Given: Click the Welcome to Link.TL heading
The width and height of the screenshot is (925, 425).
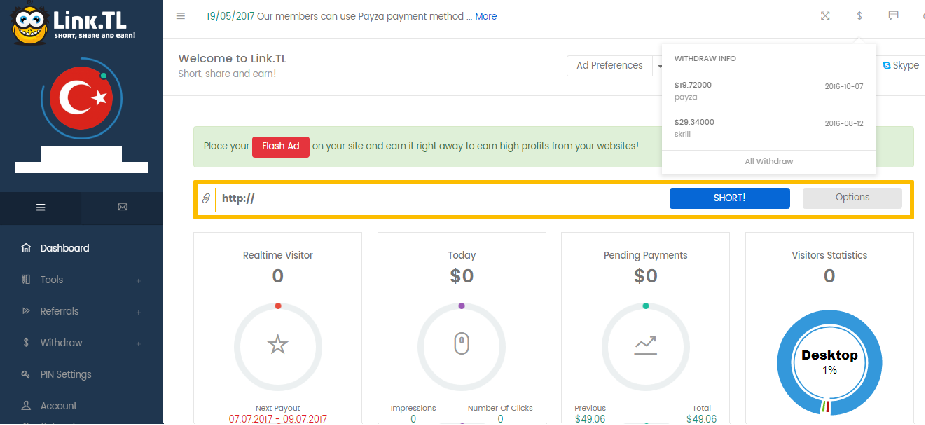Looking at the screenshot, I should point(232,58).
